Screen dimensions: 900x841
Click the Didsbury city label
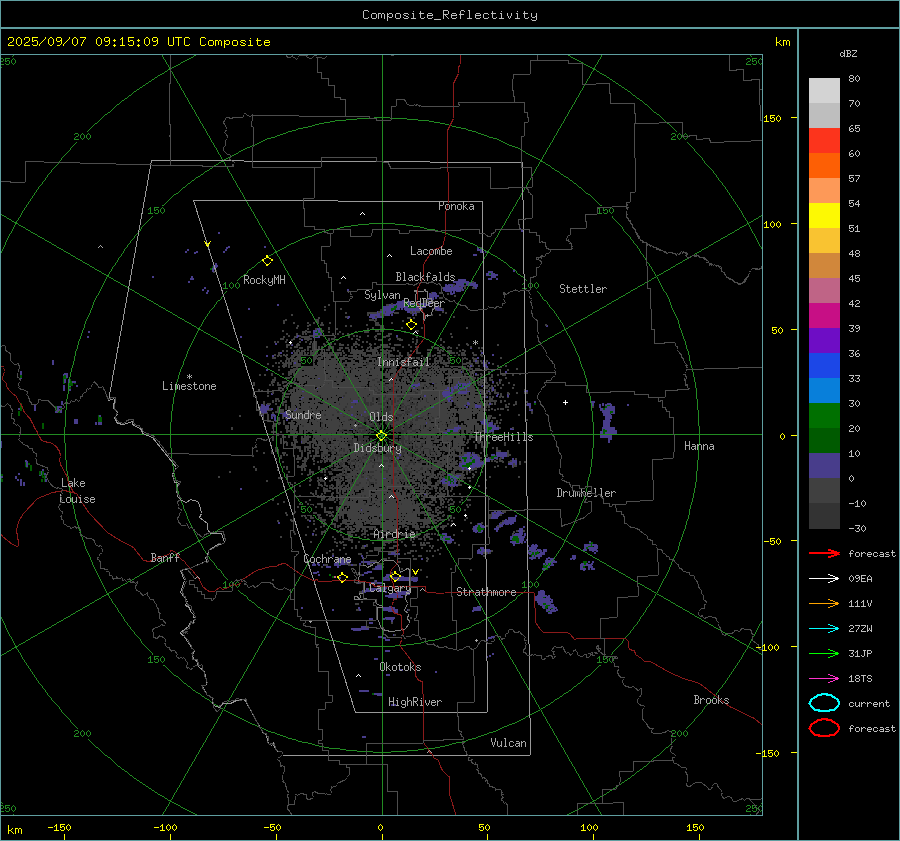coord(377,448)
